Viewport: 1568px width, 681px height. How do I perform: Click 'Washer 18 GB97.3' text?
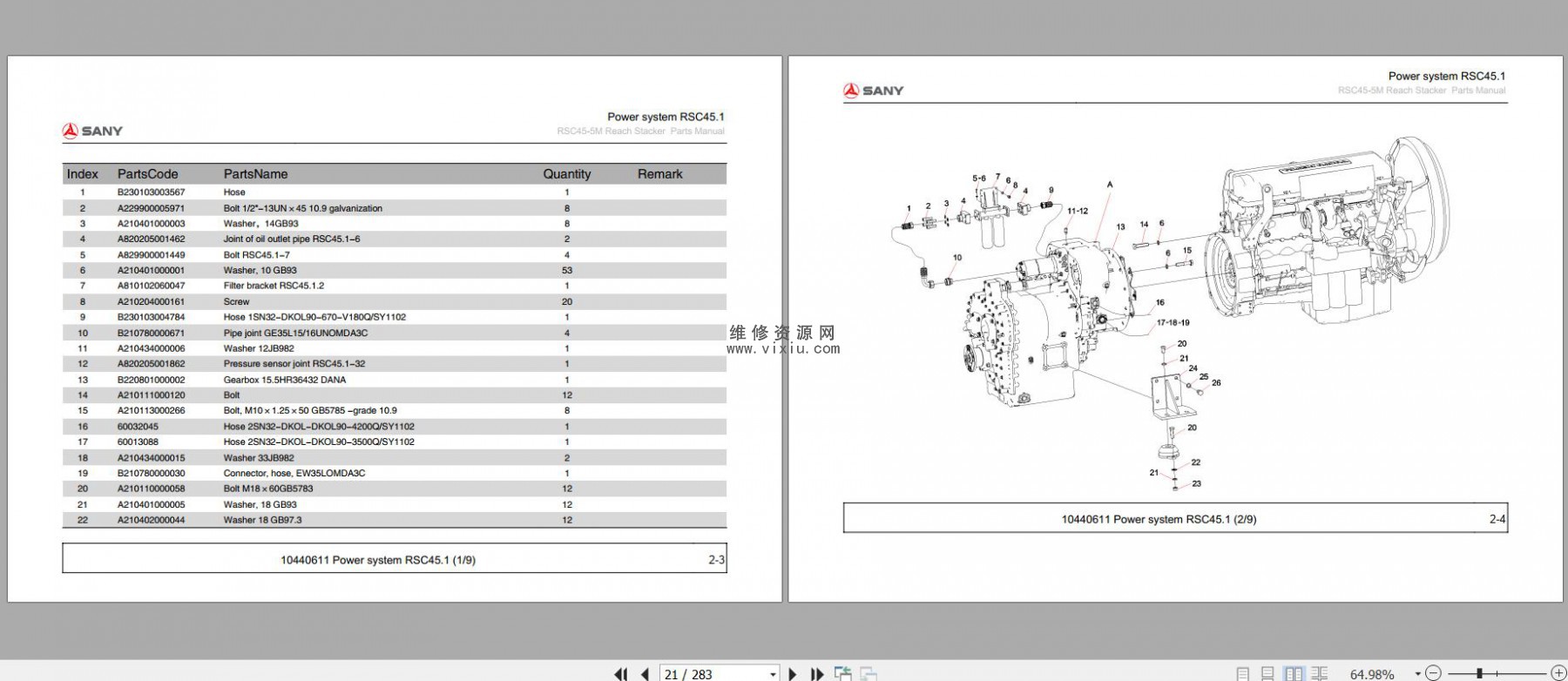[262, 520]
